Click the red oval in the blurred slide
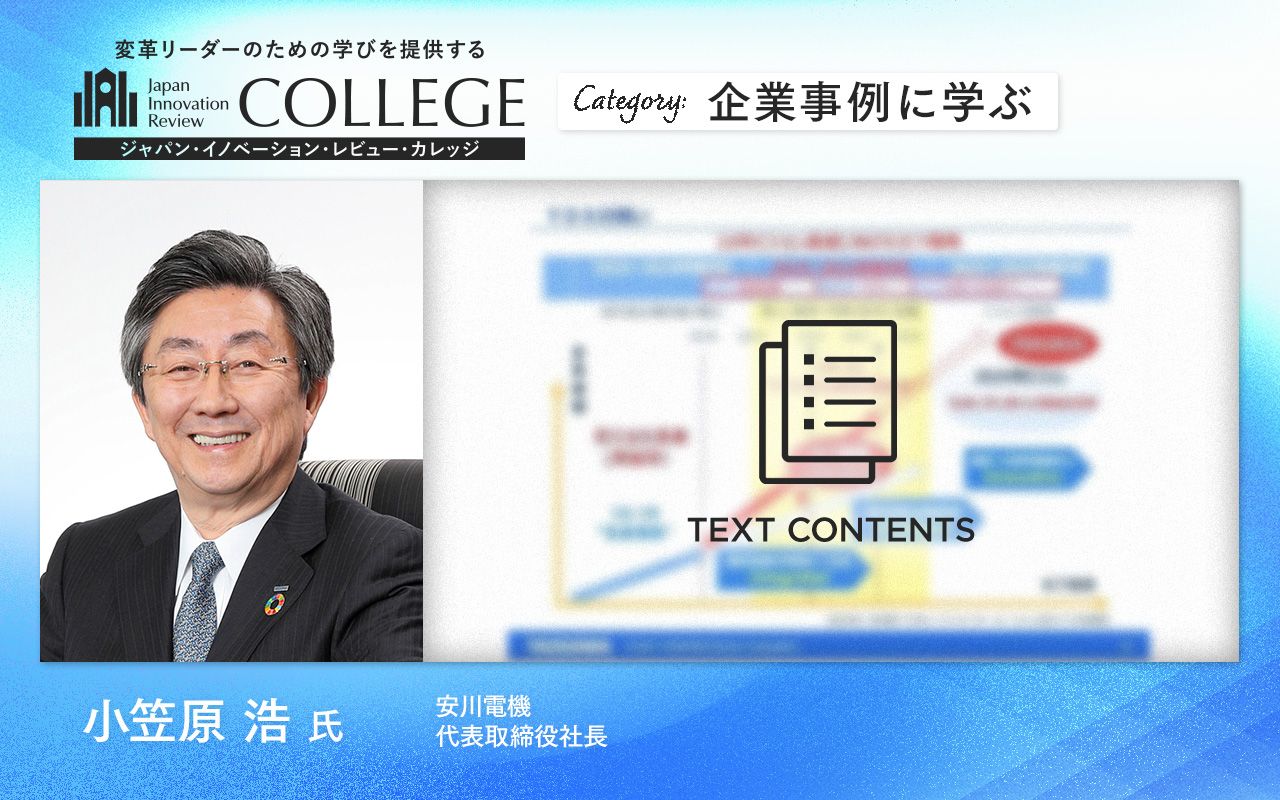Viewport: 1280px width, 800px height. pos(1047,344)
